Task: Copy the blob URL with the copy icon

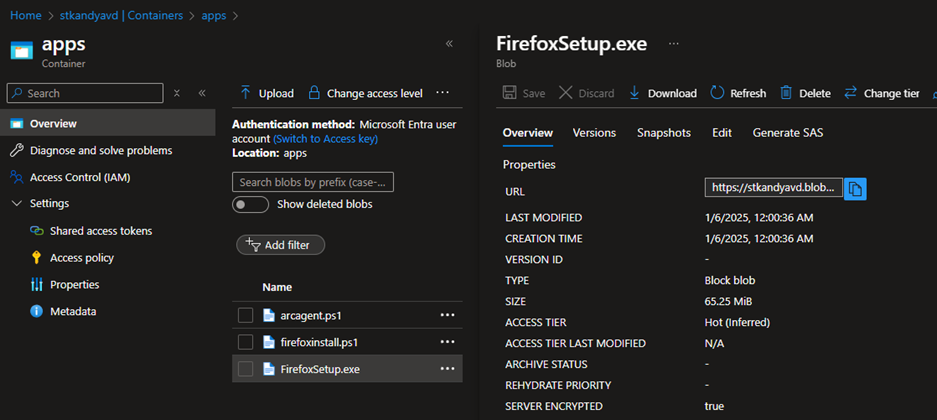Action: pos(856,188)
